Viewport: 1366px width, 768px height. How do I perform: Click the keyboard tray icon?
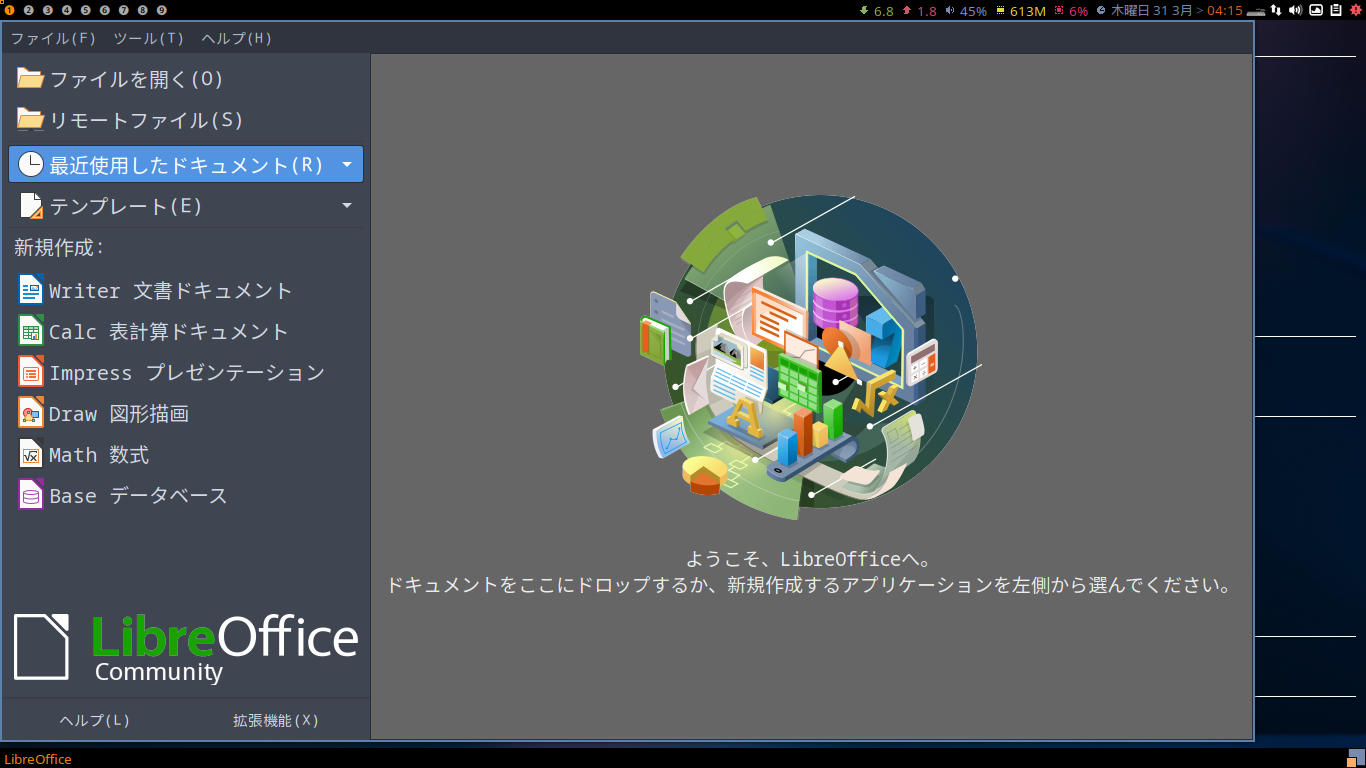coord(1256,11)
